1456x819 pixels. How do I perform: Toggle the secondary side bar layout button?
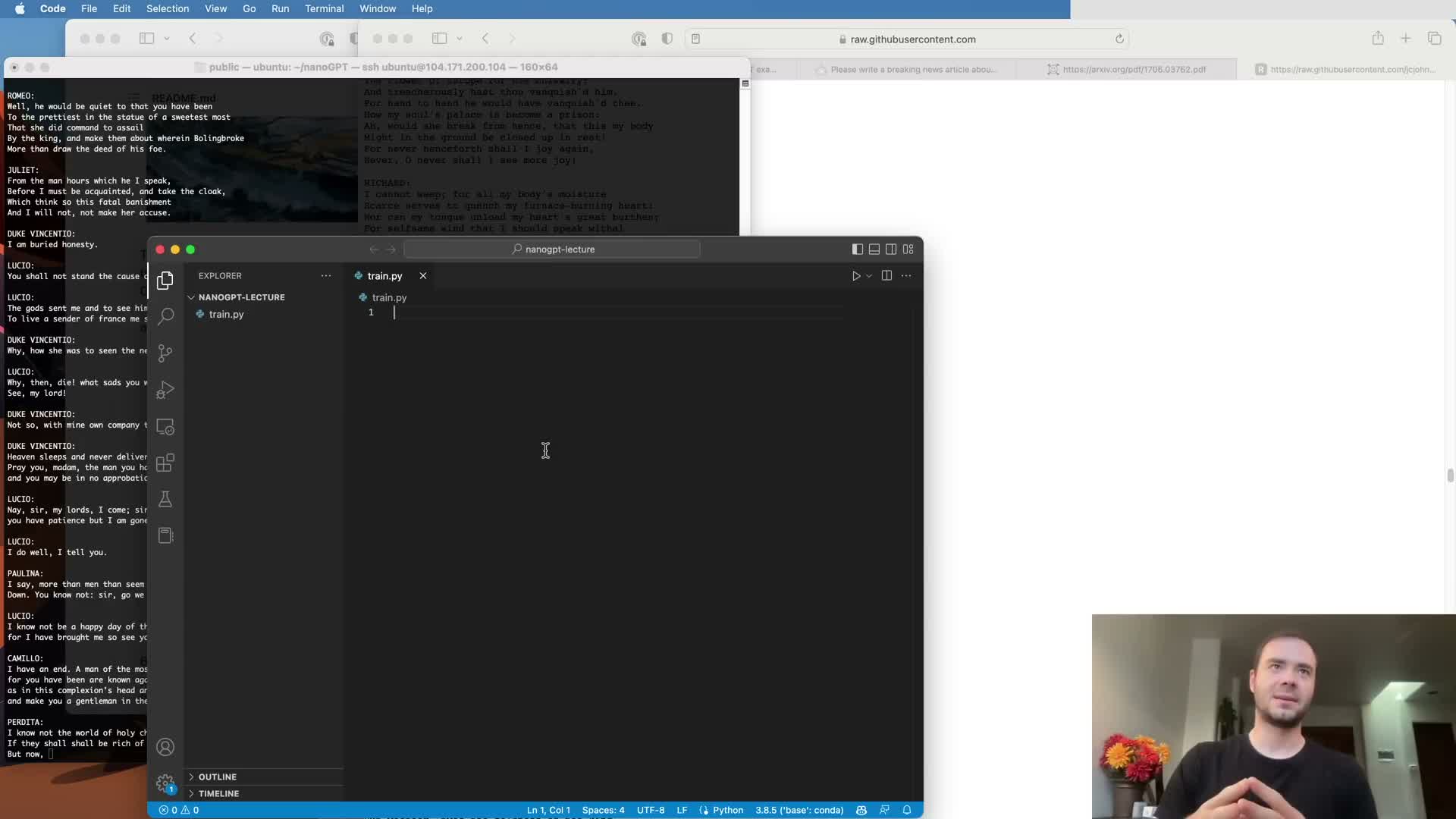891,249
